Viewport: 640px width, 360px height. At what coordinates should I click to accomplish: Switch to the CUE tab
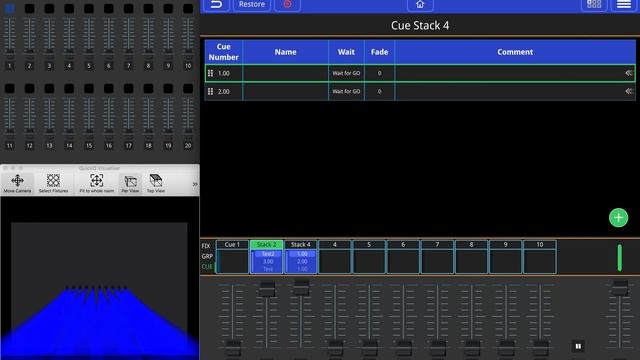click(207, 267)
